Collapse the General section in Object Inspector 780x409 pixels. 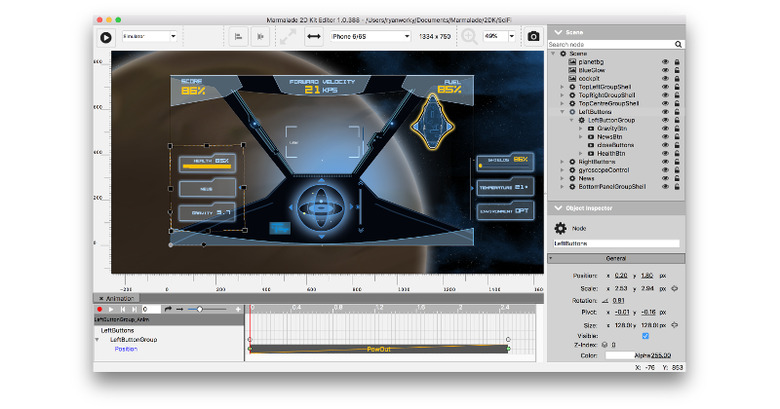[551, 258]
